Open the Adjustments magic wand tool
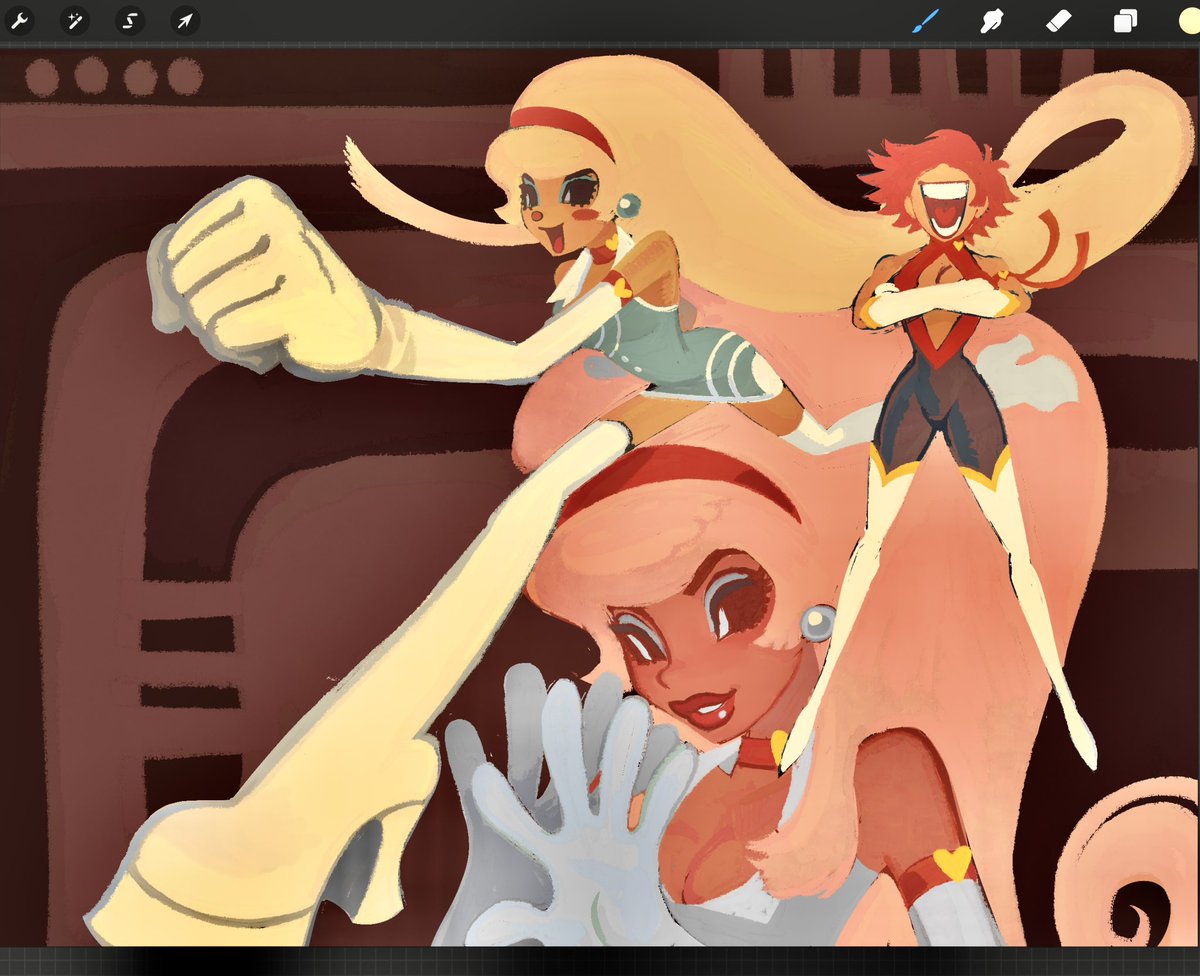 pyautogui.click(x=76, y=22)
